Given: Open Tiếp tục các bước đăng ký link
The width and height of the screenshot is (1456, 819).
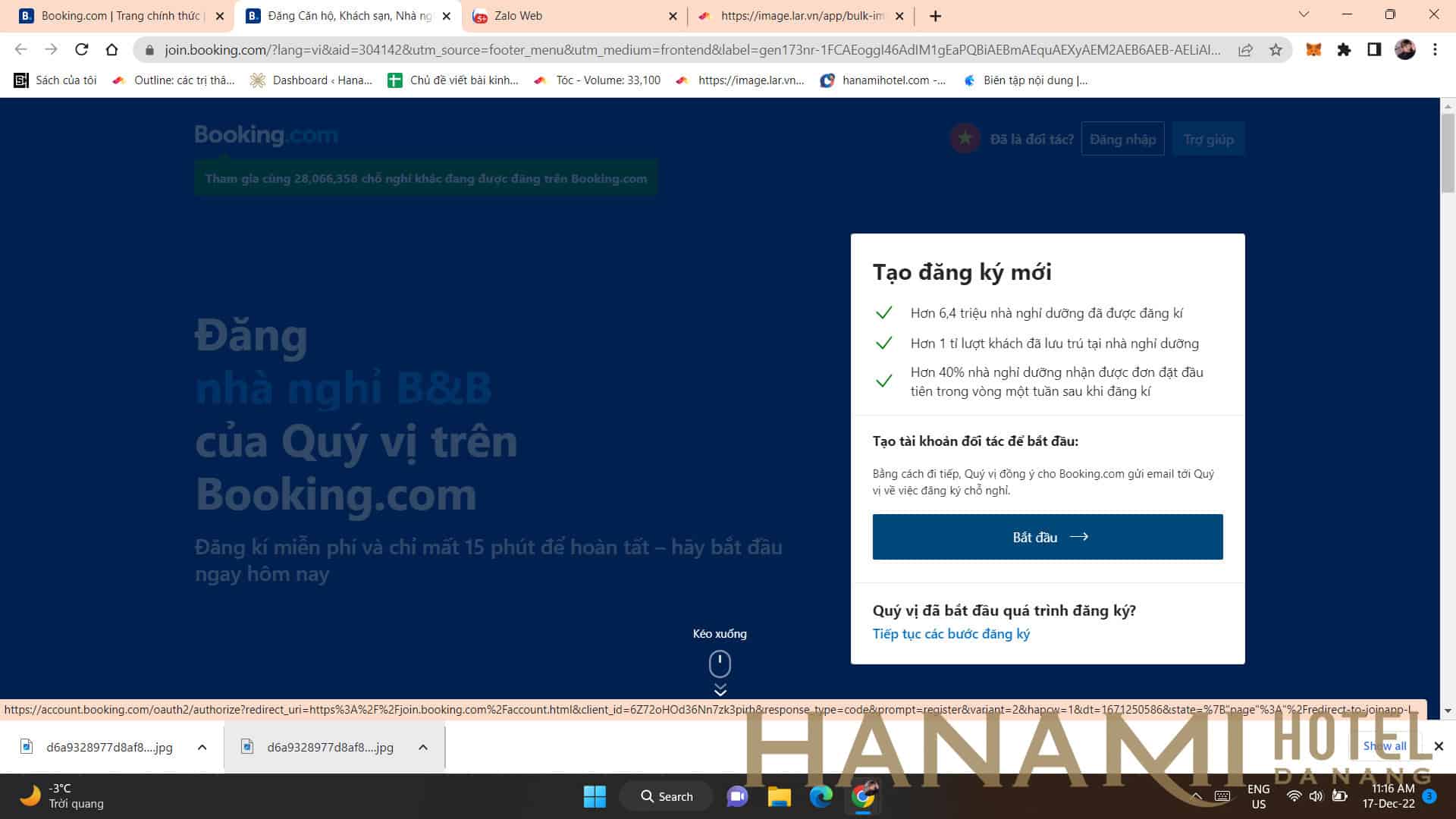Looking at the screenshot, I should click(x=951, y=634).
